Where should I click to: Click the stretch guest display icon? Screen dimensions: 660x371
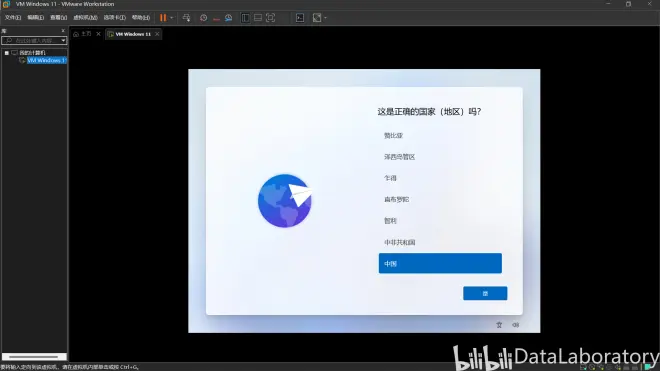pos(317,18)
